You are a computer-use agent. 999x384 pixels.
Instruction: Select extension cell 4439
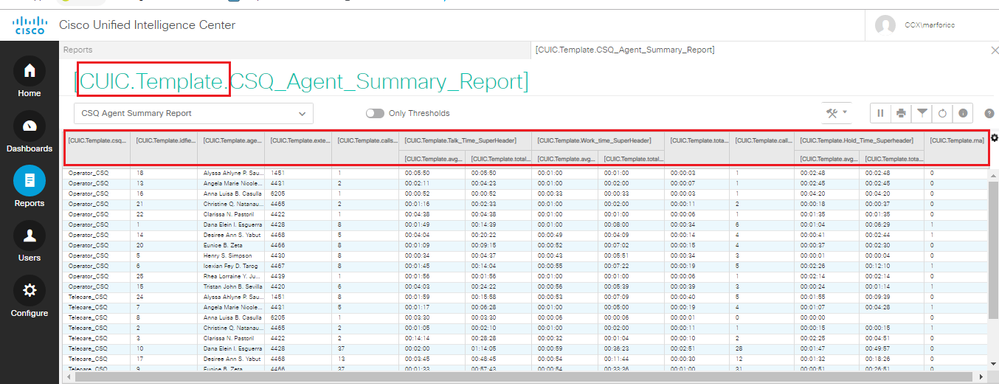(x=278, y=276)
